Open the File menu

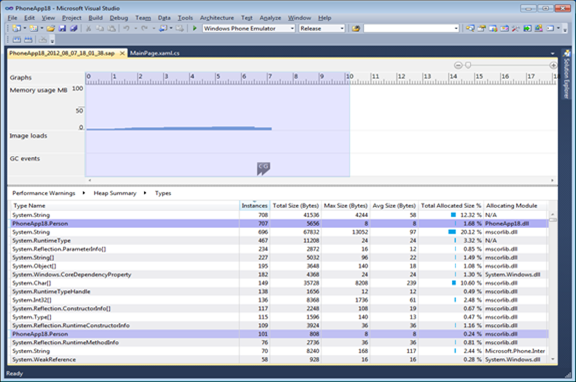(12, 18)
